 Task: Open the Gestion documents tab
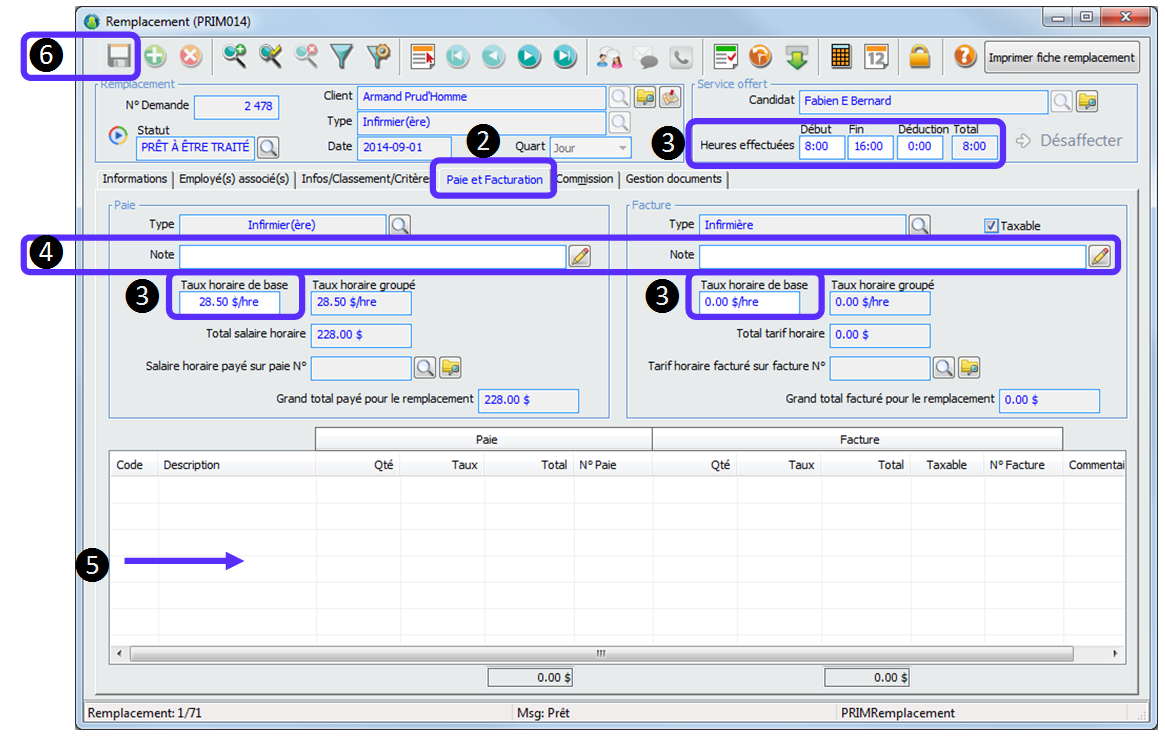click(673, 179)
